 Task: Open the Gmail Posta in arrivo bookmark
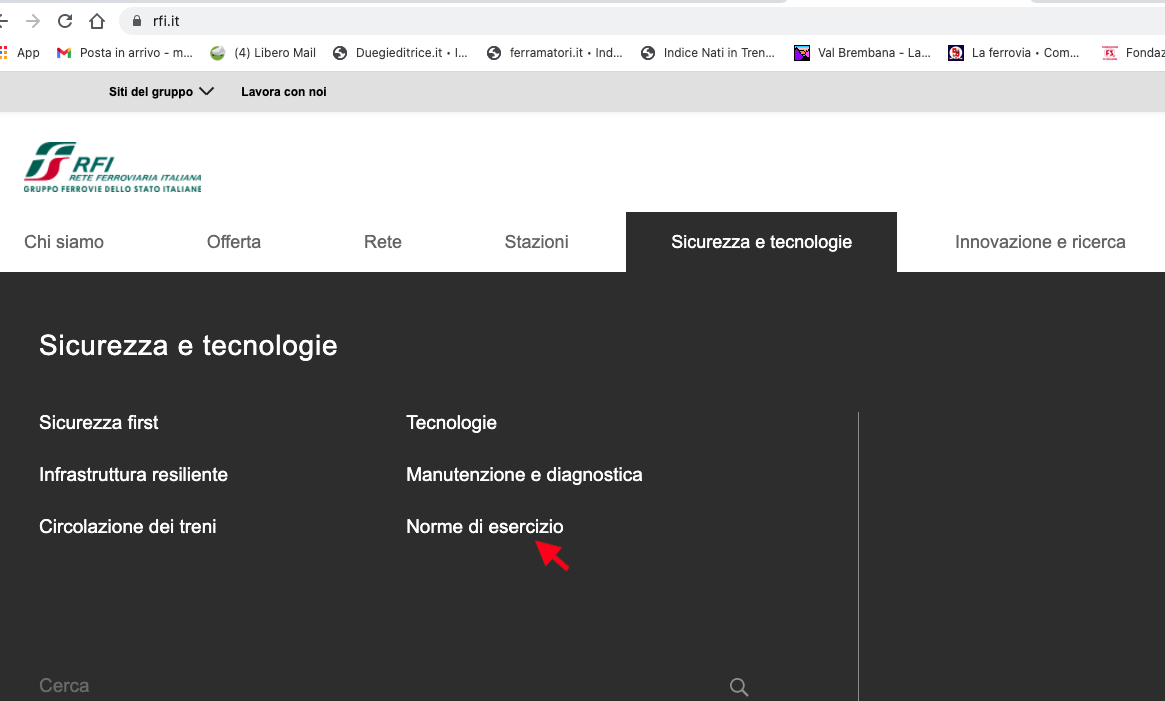(x=125, y=53)
